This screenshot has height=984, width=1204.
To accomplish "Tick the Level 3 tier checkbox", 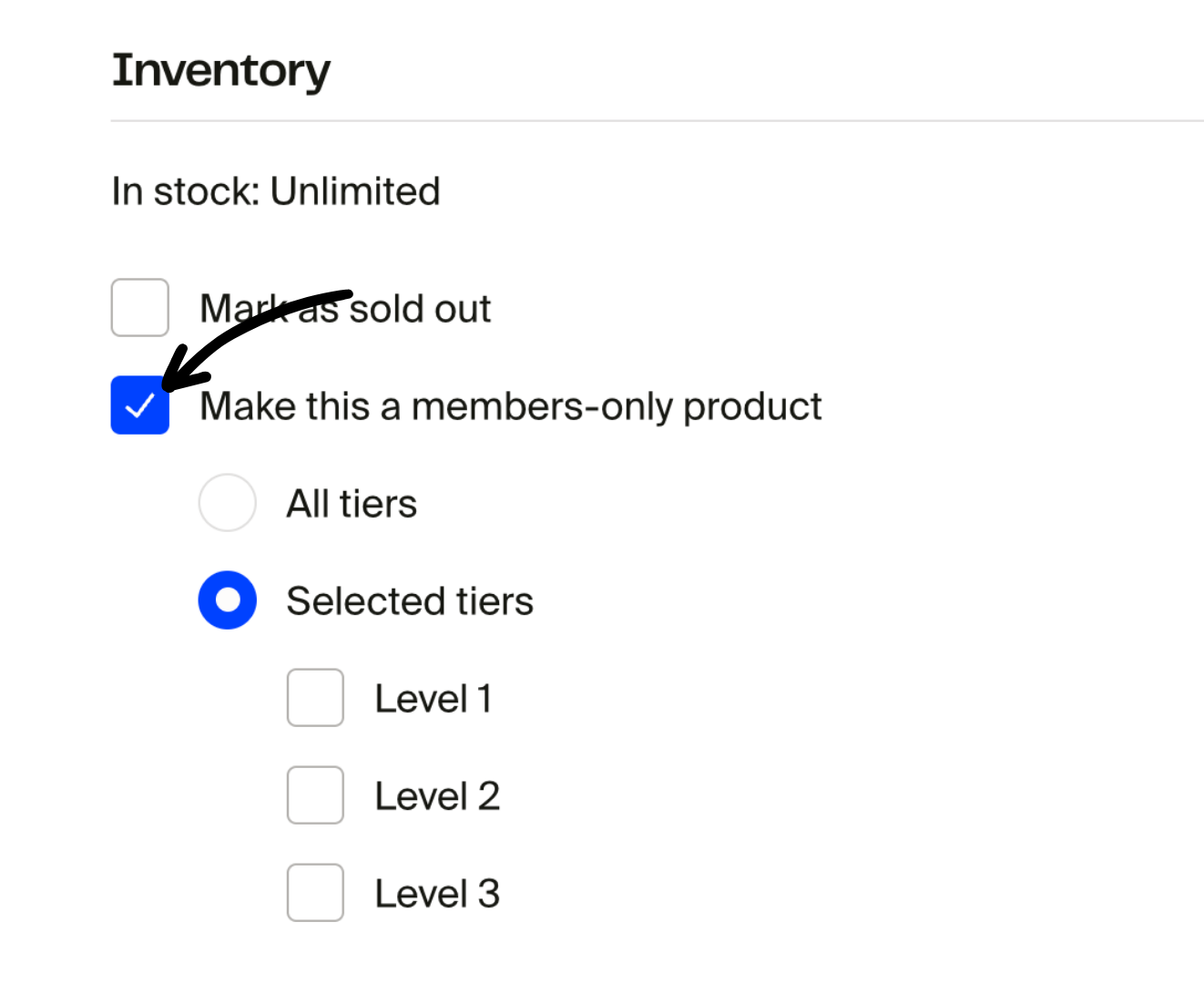I will (x=315, y=893).
